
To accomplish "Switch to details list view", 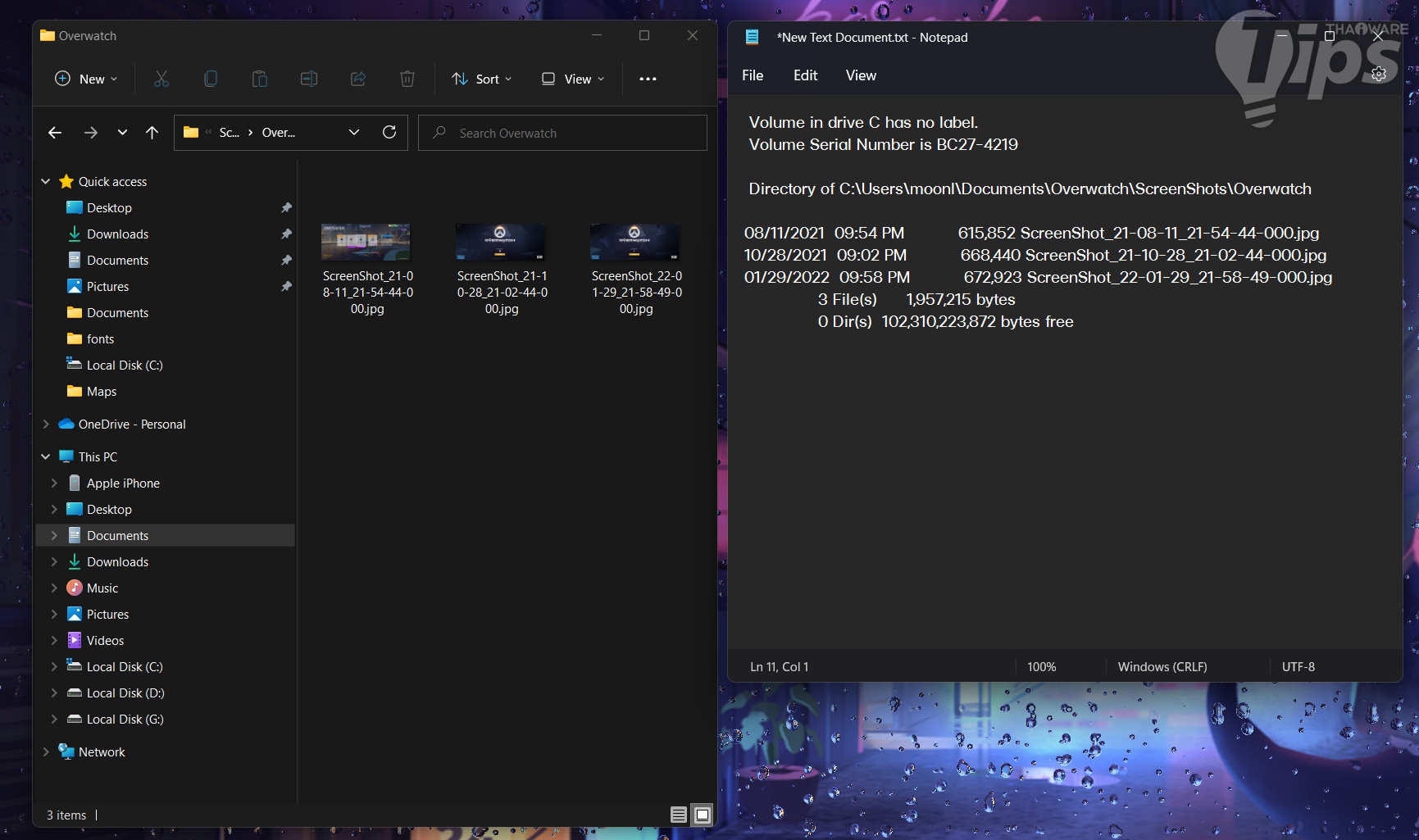I will point(679,815).
